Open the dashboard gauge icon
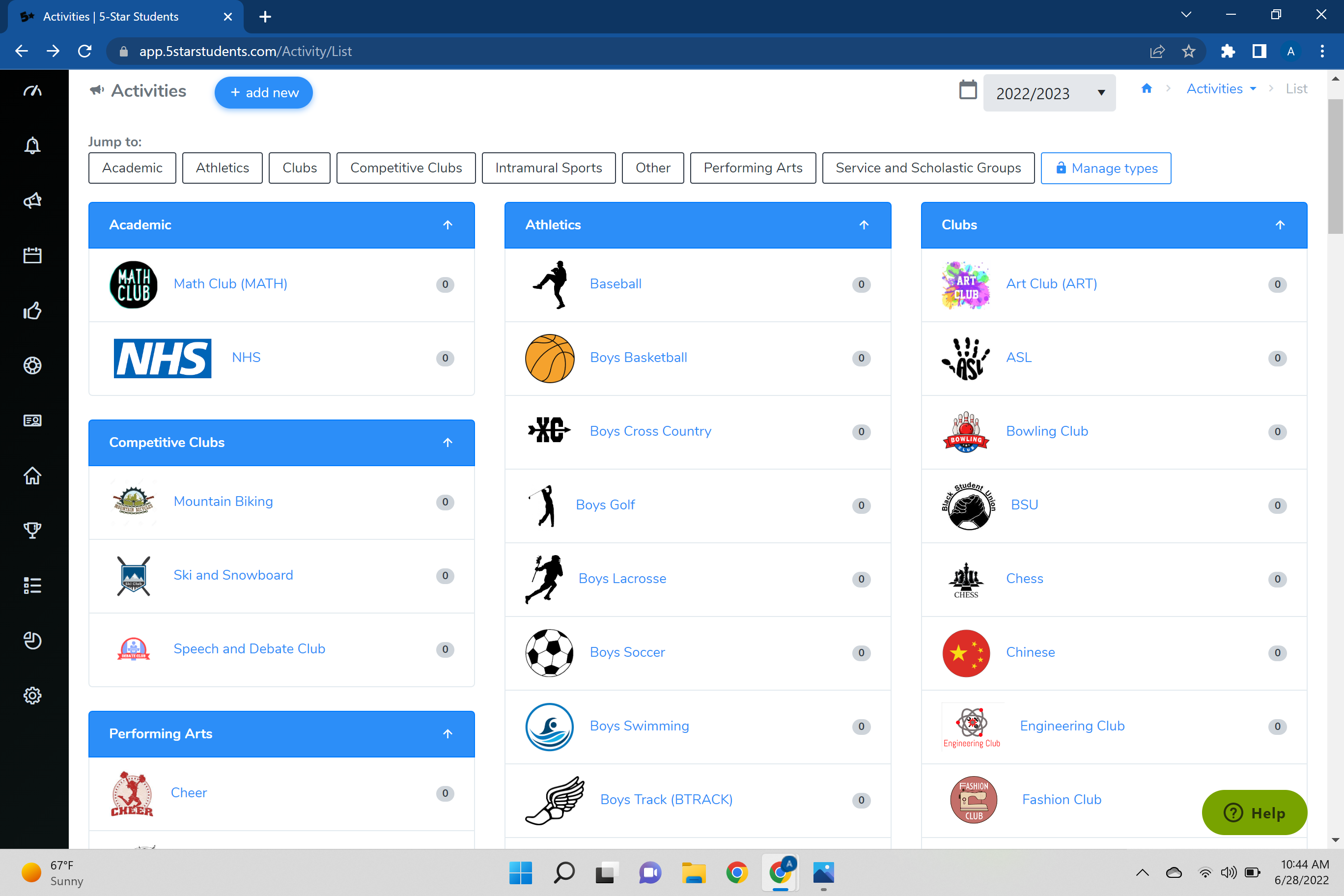This screenshot has width=1344, height=896. [32, 90]
